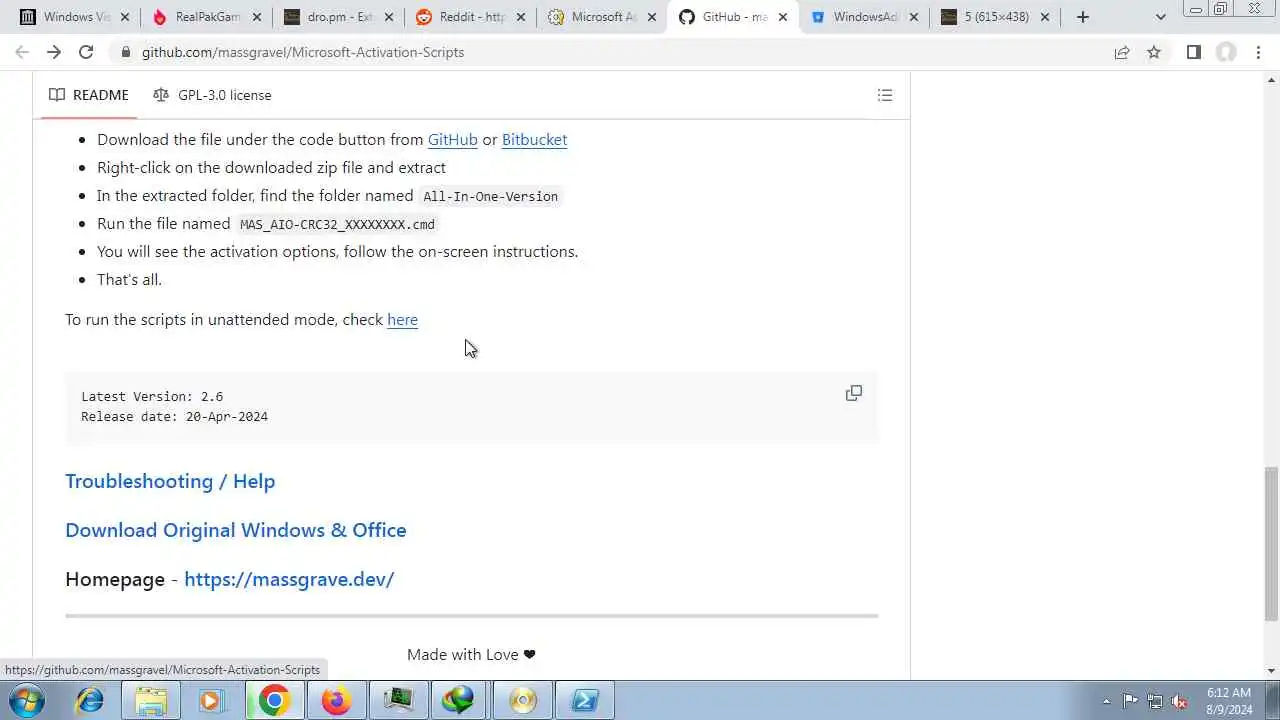Copy the latest version code block
1280x720 pixels.
click(853, 393)
